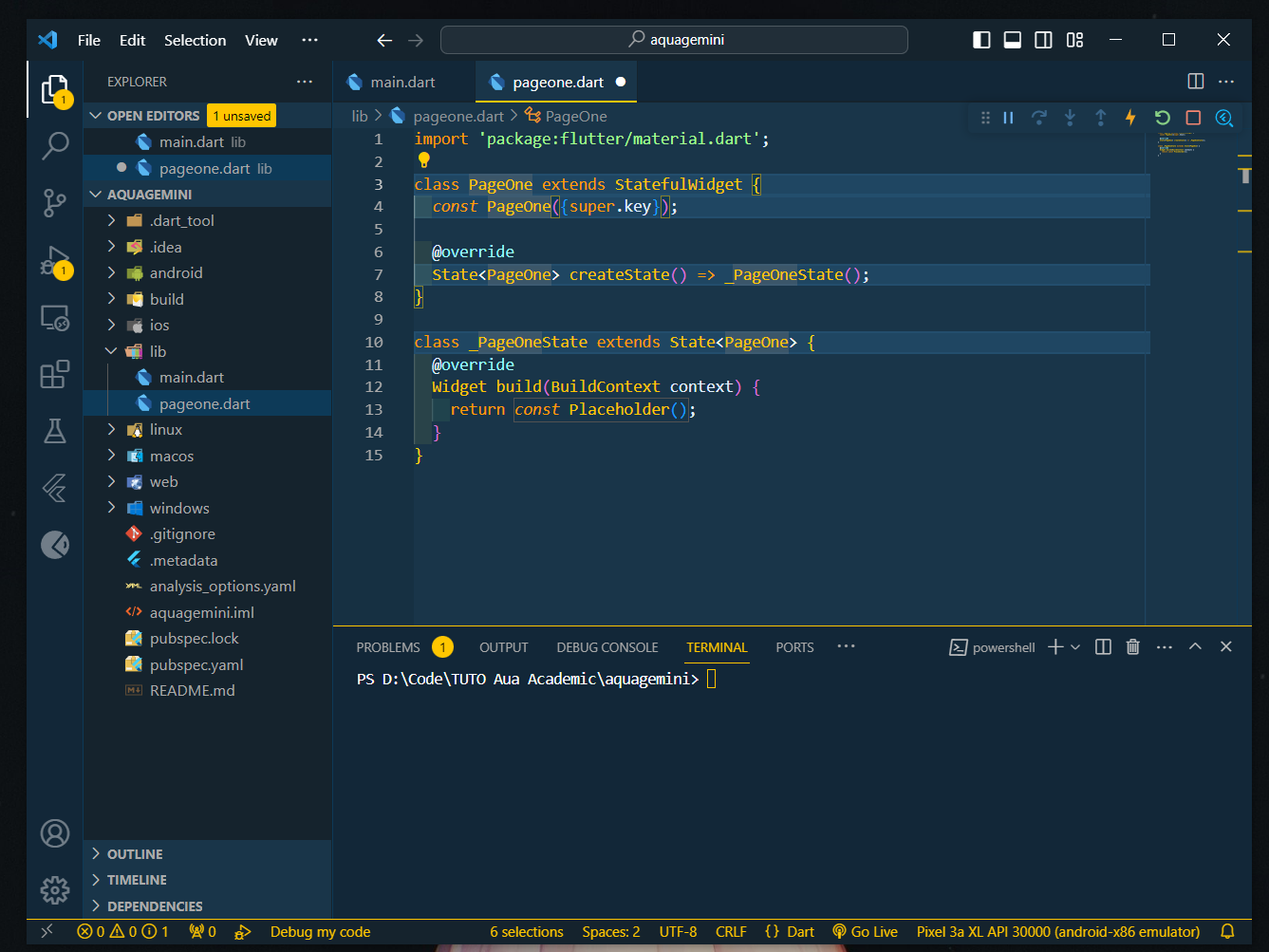Go forward in navigation history

pos(416,40)
